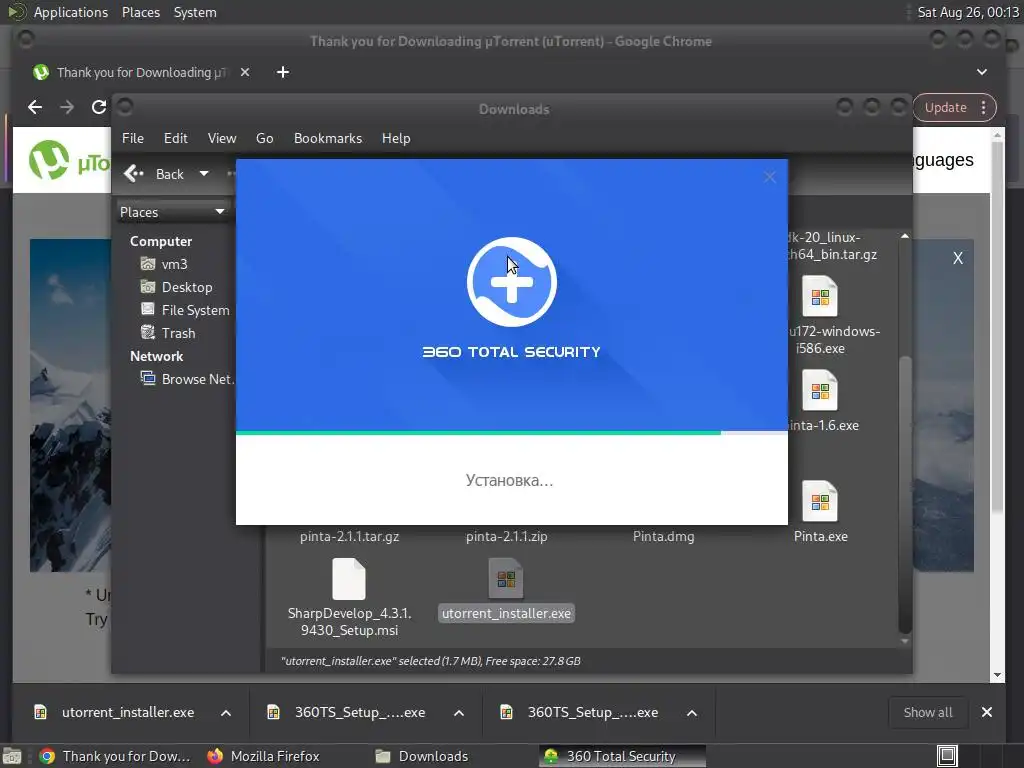
Task: Close the Chrome downloads bar
Action: (x=987, y=712)
